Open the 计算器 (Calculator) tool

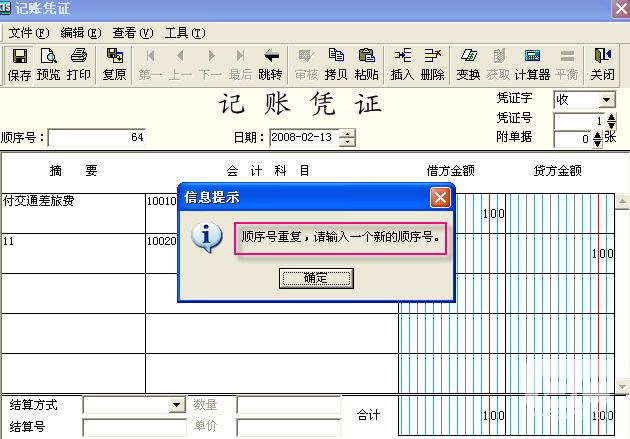tap(532, 63)
